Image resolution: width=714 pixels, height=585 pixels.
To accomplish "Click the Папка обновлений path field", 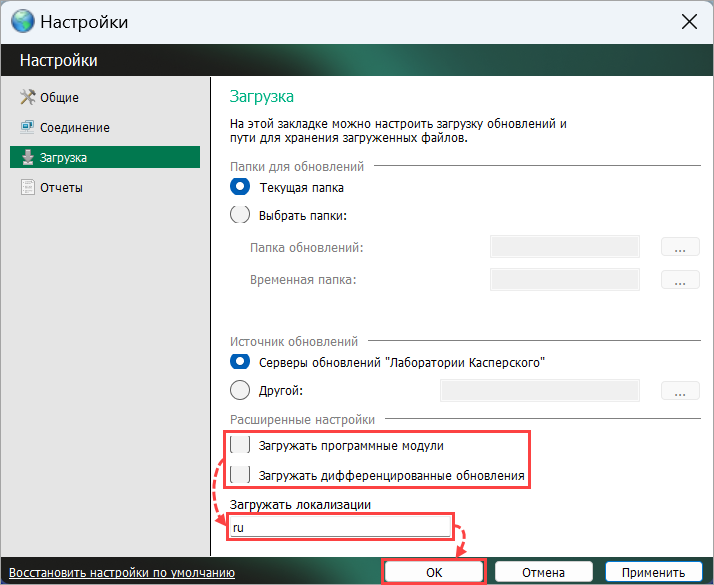I will [565, 247].
